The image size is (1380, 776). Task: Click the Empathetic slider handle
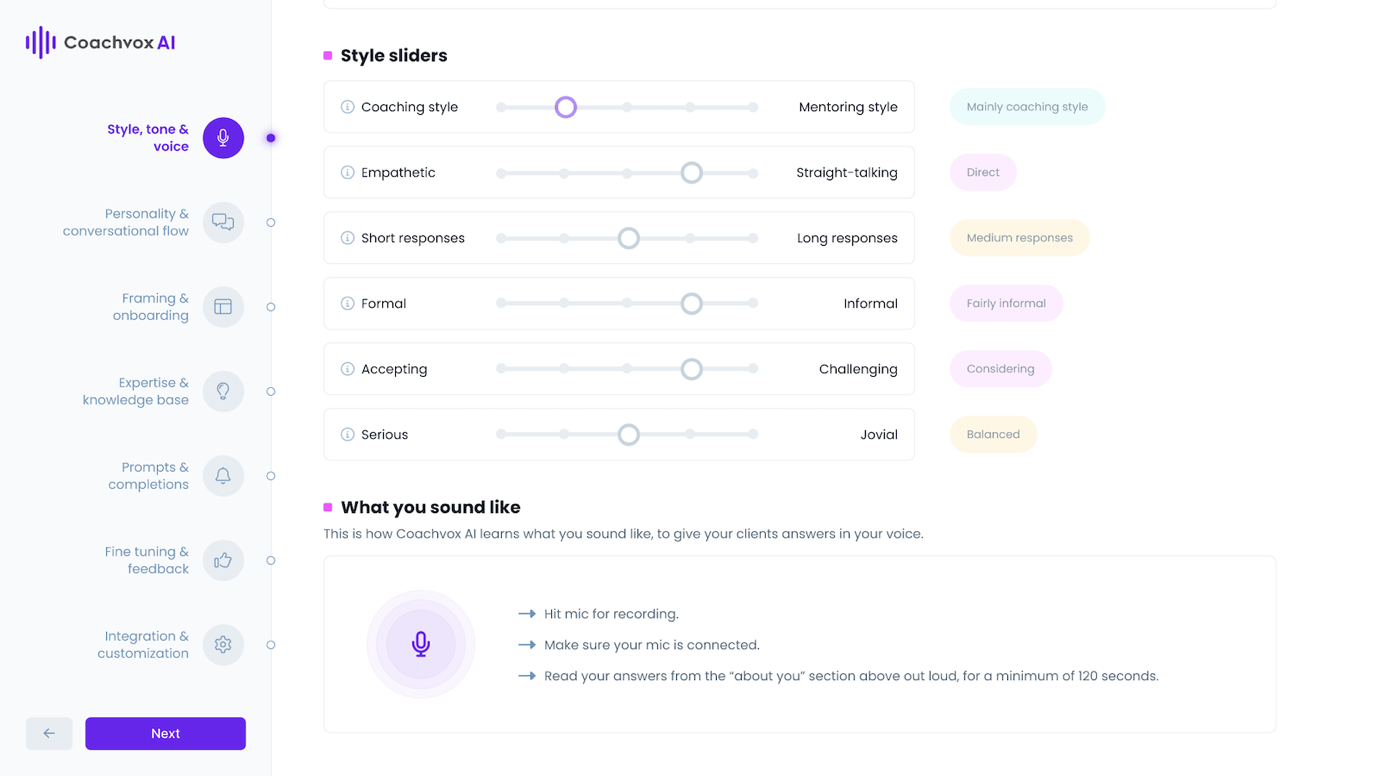[x=691, y=172]
